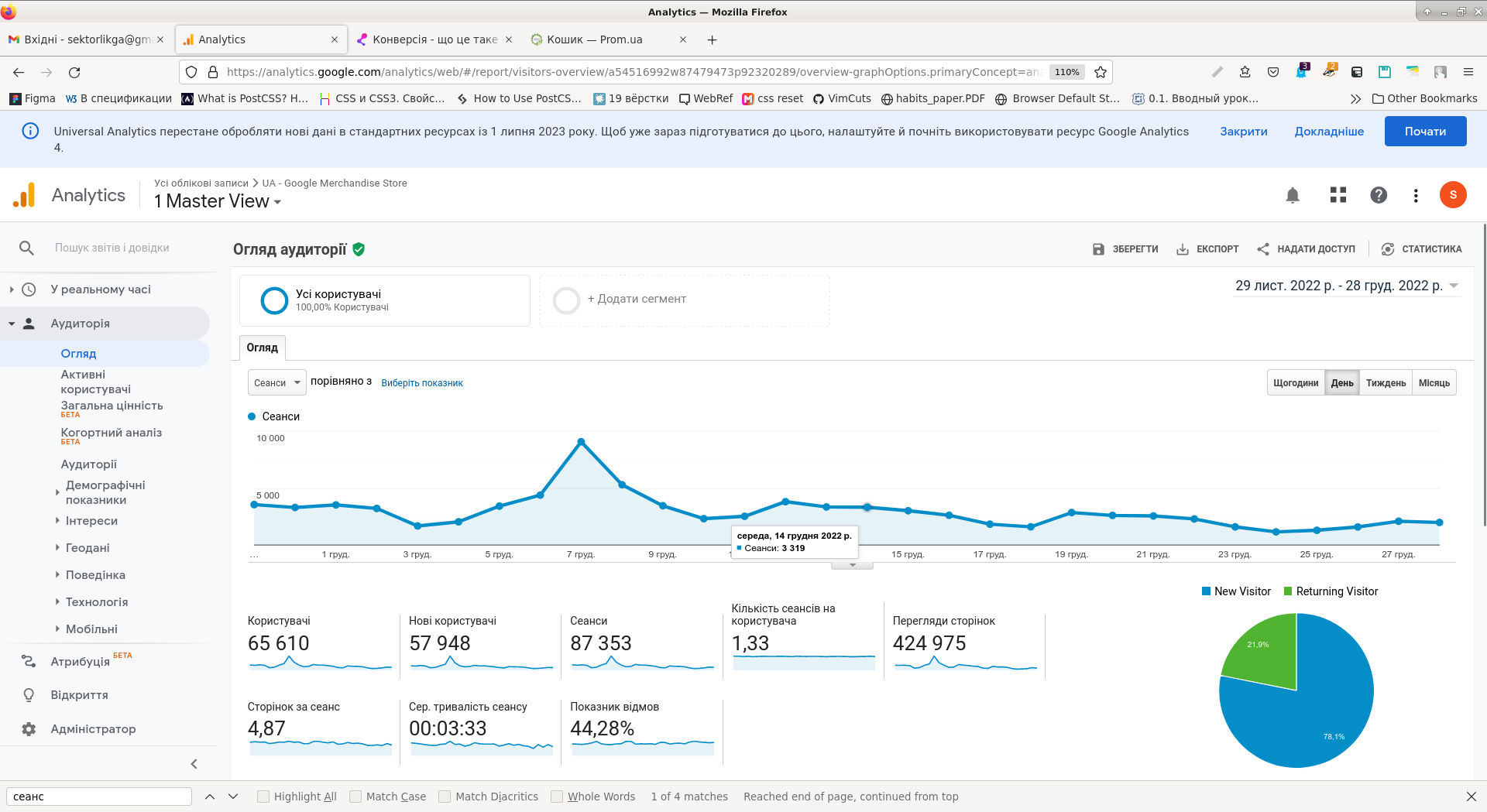Switch chart to Тиждень view
The height and width of the screenshot is (812, 1487).
[1386, 383]
